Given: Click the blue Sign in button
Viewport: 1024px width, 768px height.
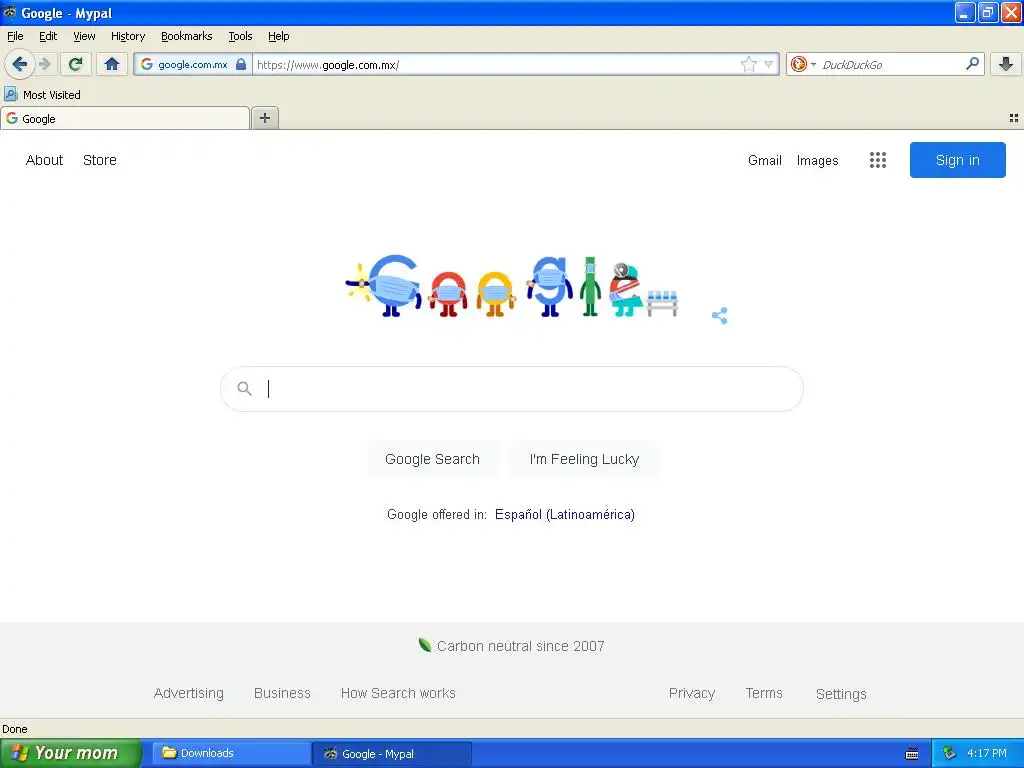Looking at the screenshot, I should 957,160.
